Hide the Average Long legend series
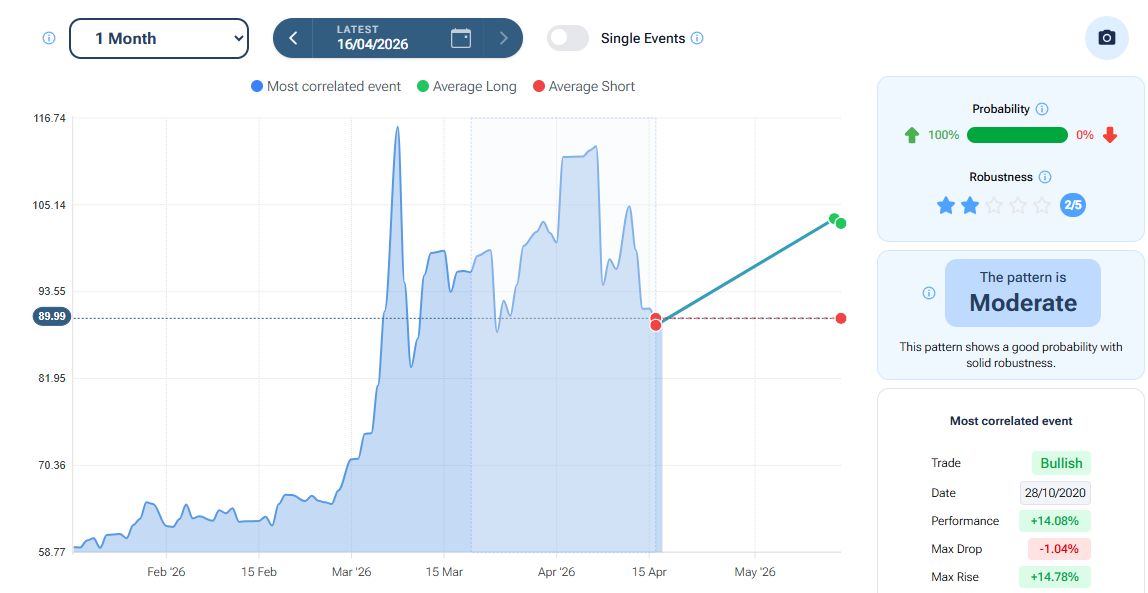 click(467, 87)
